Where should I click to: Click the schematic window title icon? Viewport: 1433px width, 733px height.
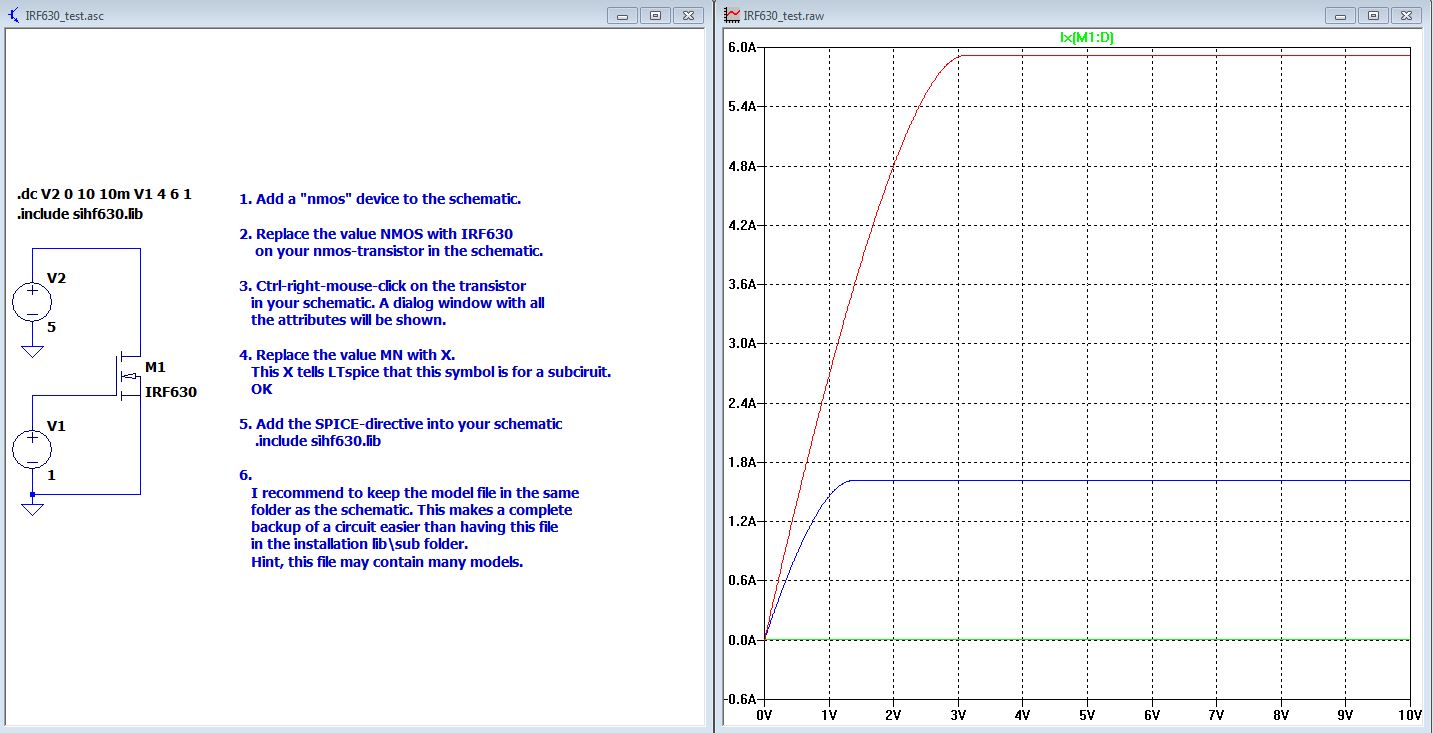pos(14,15)
